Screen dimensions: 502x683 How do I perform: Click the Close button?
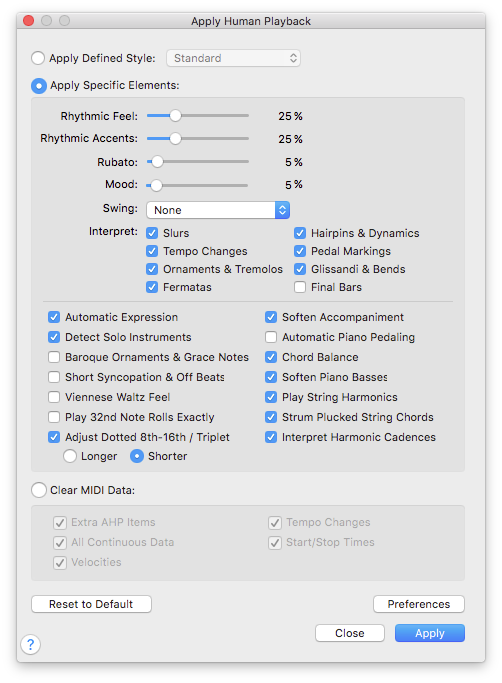350,633
